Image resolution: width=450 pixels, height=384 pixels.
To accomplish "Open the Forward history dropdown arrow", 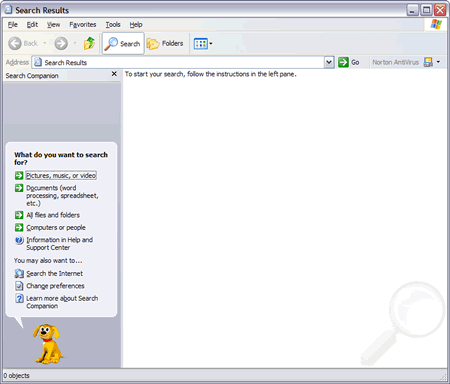I will [74, 43].
